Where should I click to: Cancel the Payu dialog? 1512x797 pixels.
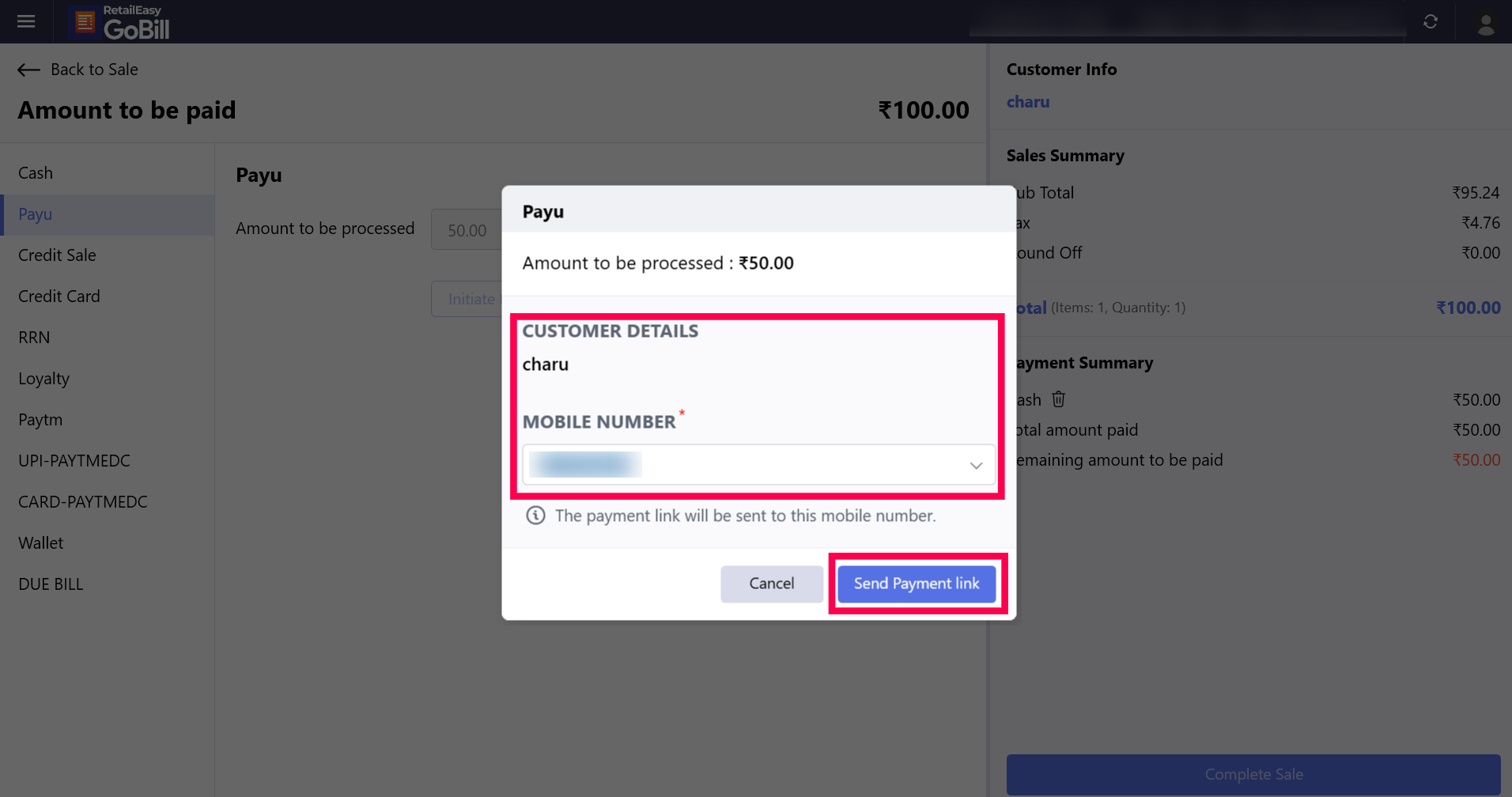pyautogui.click(x=771, y=584)
